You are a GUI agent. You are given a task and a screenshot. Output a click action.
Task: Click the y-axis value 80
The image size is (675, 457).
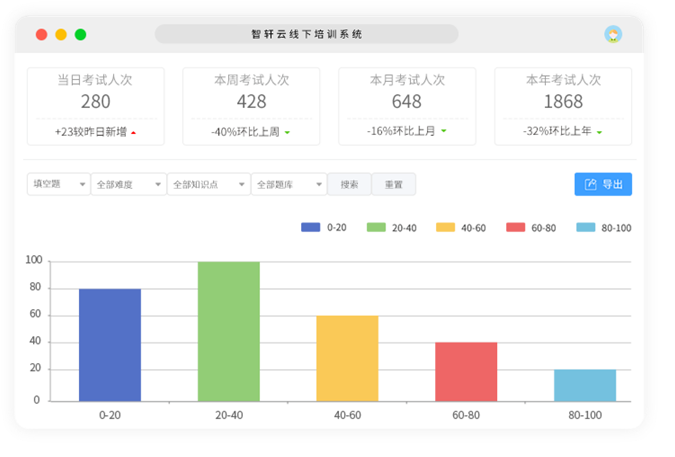pos(35,287)
